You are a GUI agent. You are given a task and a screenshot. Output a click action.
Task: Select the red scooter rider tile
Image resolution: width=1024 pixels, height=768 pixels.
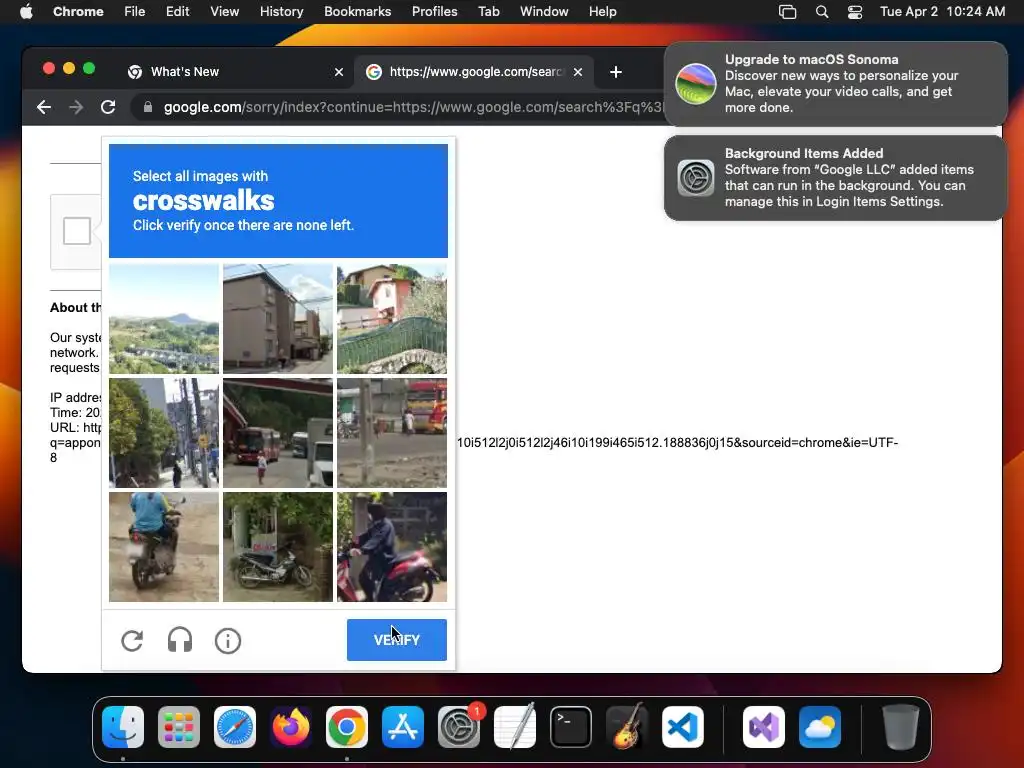click(x=392, y=547)
